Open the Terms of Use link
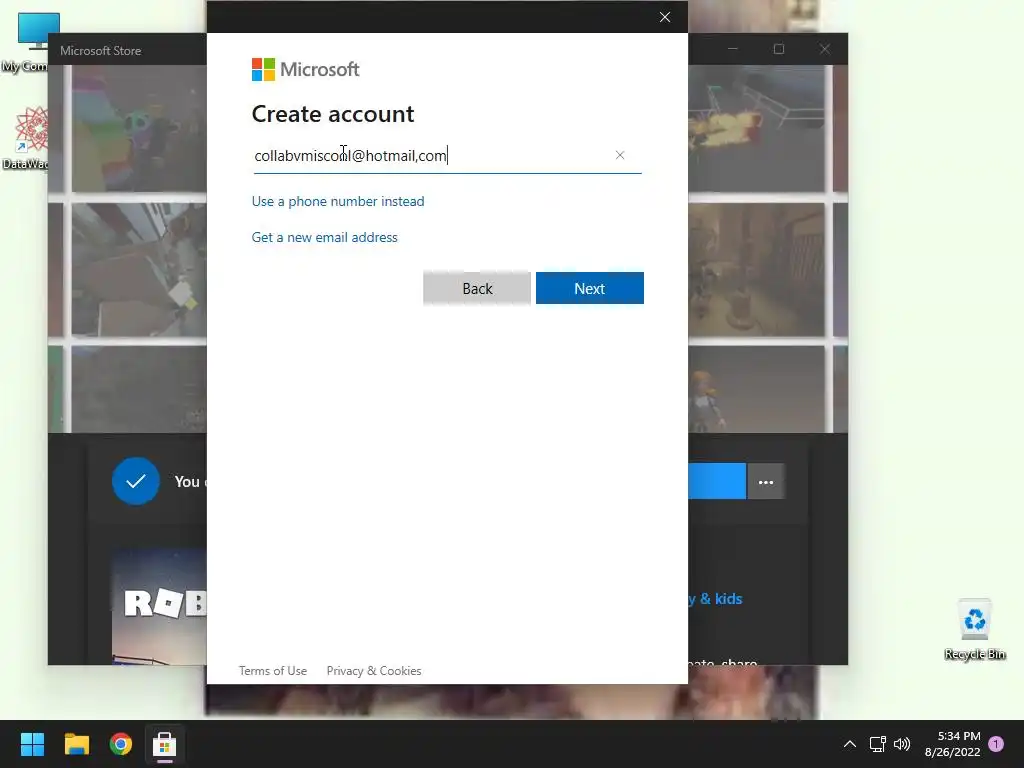The image size is (1024, 768). [273, 671]
